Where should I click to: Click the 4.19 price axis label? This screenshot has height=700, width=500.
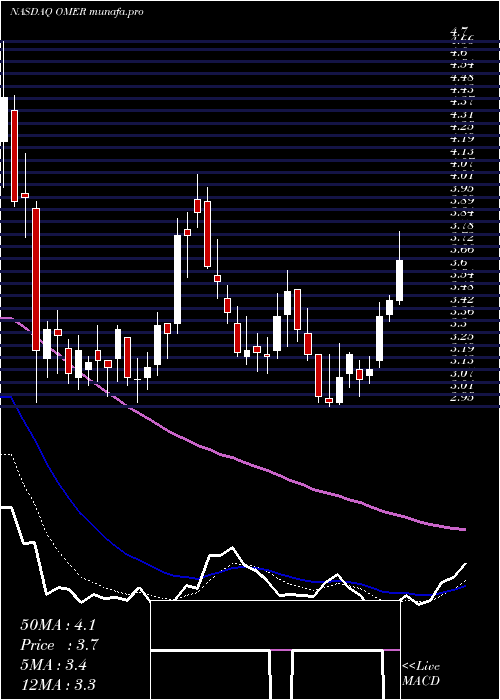click(462, 139)
